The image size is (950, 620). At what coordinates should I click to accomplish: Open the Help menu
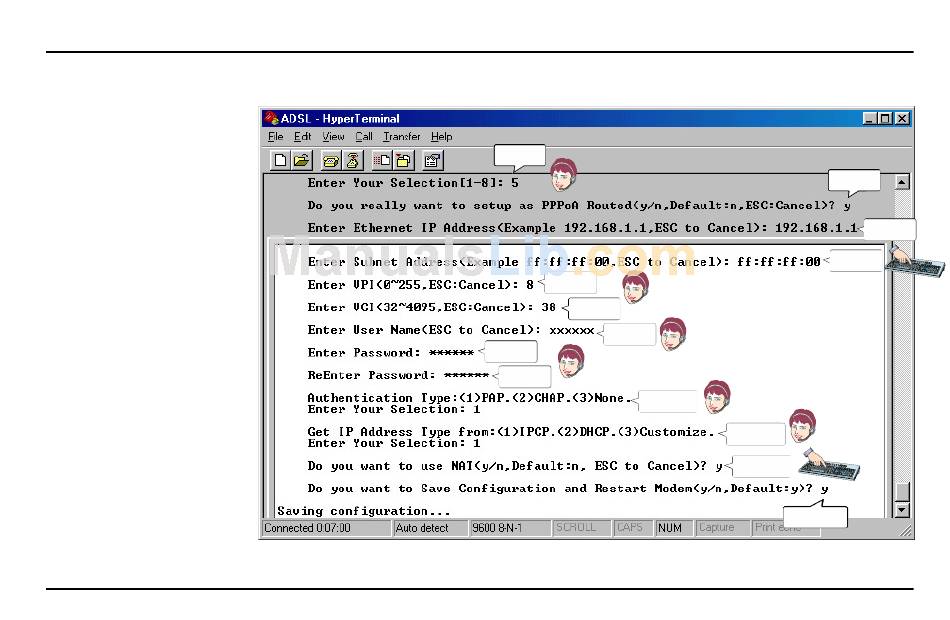[441, 137]
